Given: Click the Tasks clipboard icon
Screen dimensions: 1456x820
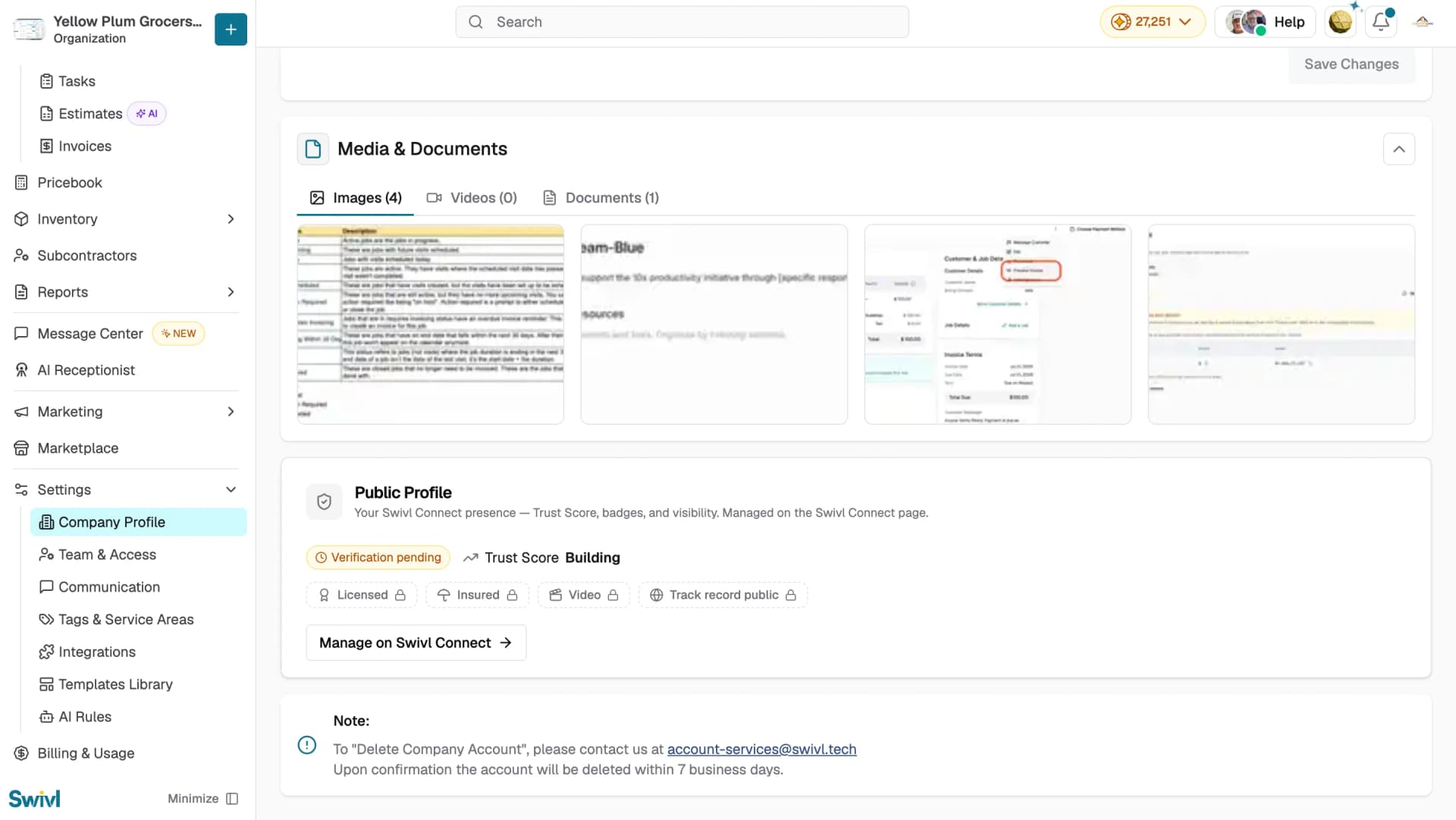Looking at the screenshot, I should point(46,81).
